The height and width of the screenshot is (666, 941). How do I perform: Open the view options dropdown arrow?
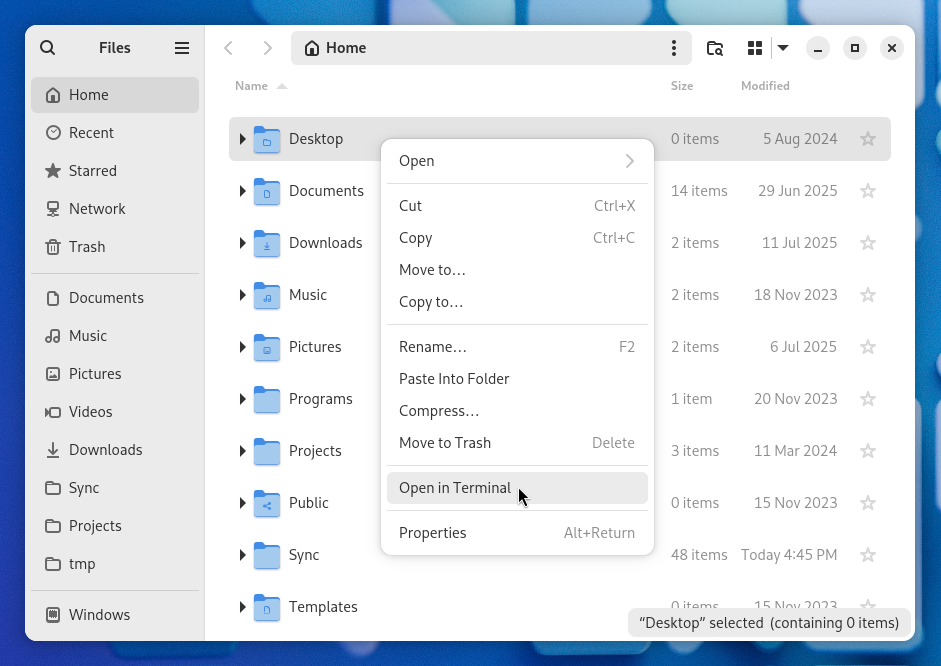(783, 48)
